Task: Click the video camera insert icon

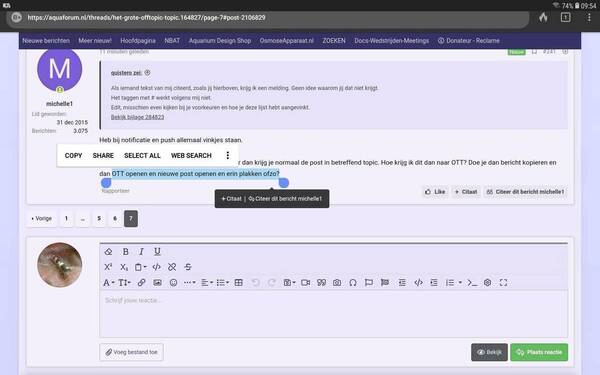Action: coord(305,283)
